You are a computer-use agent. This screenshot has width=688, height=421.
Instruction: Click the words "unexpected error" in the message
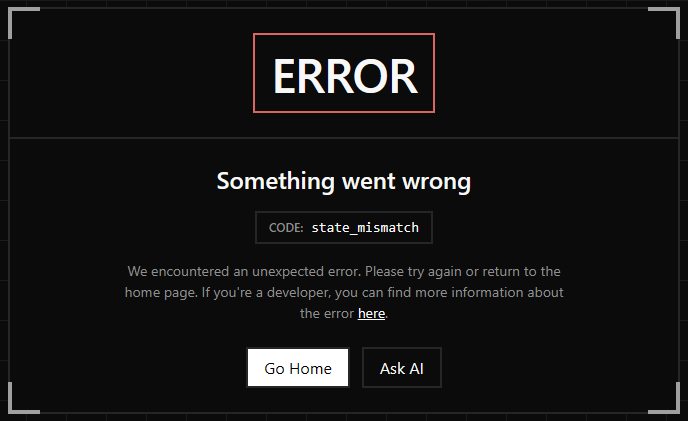pyautogui.click(x=306, y=272)
